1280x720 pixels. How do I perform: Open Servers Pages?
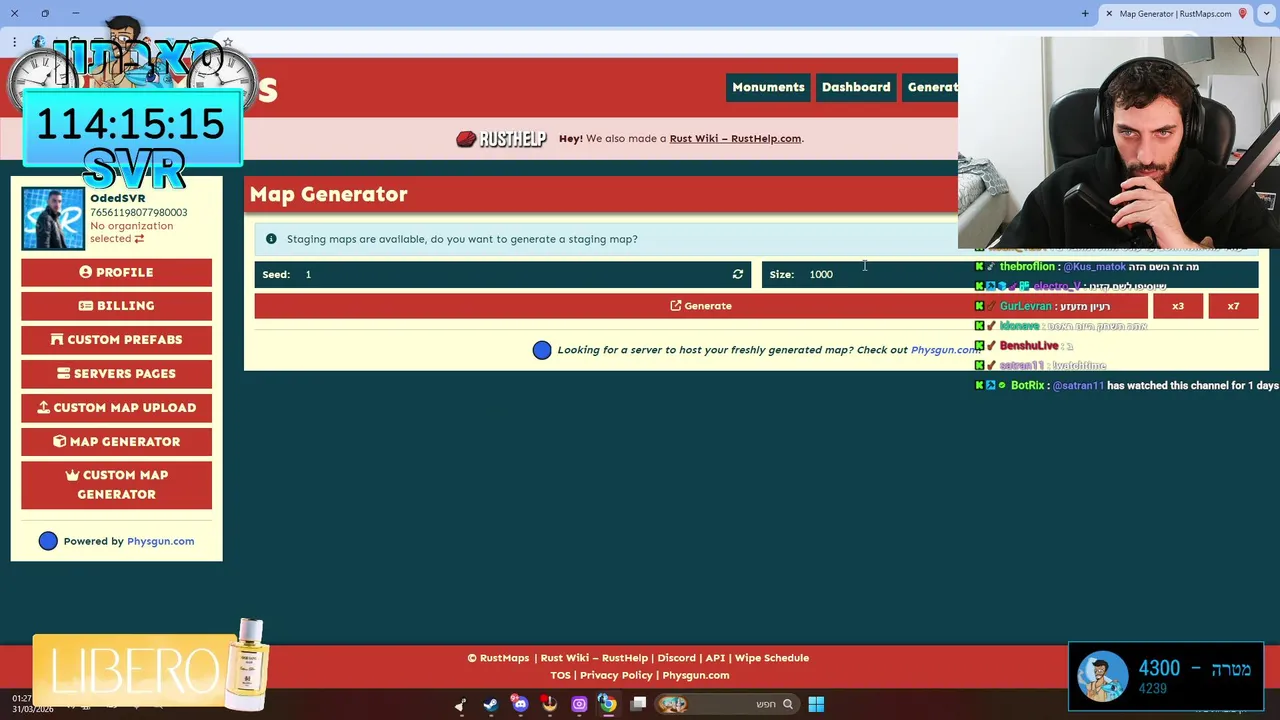coord(116,374)
